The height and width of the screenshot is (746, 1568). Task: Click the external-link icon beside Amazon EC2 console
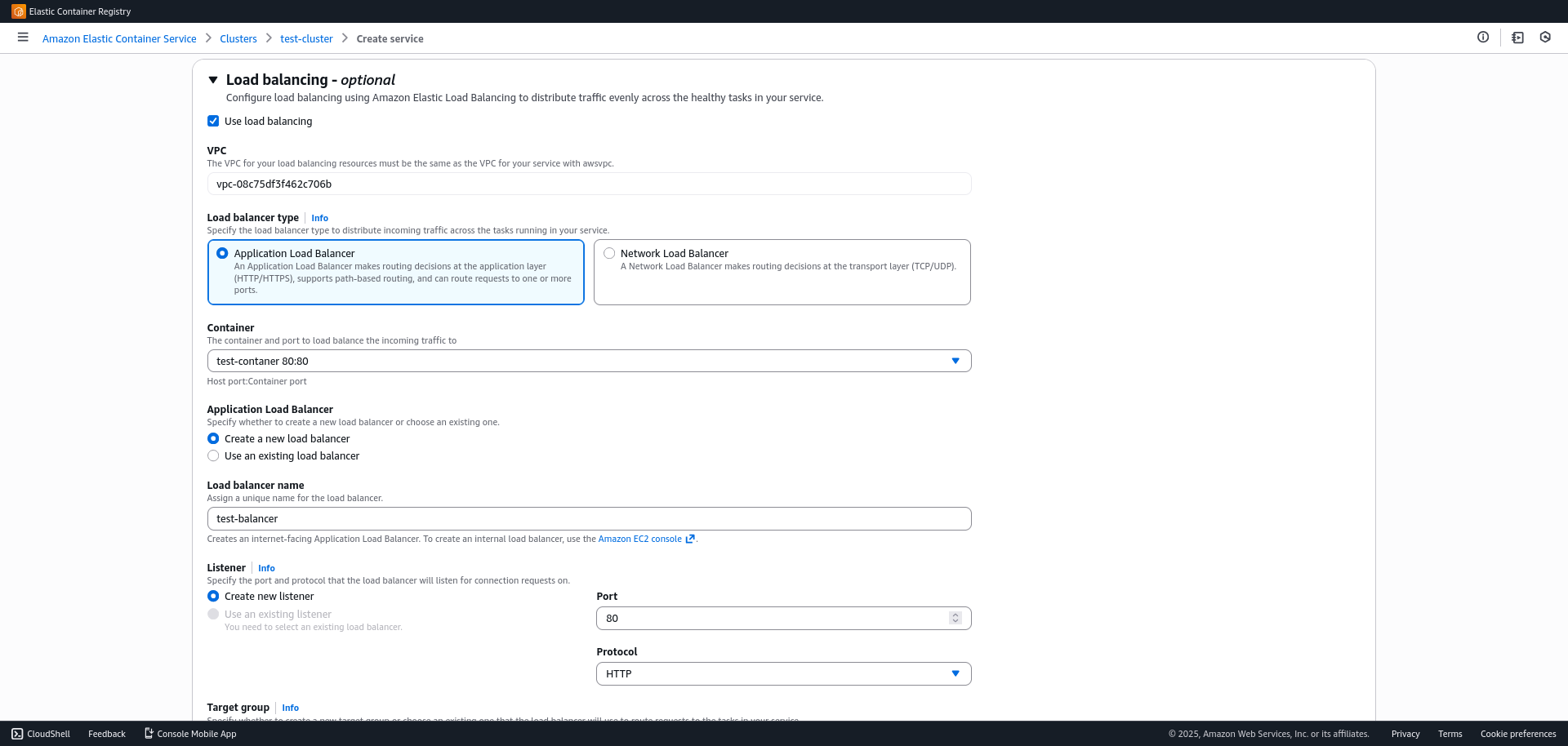pos(690,539)
